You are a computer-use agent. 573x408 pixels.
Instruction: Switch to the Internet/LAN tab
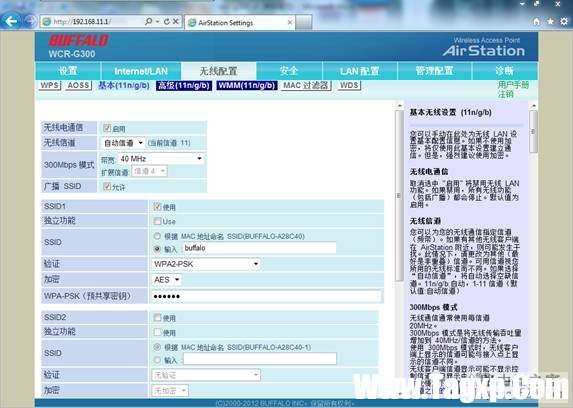[x=141, y=71]
